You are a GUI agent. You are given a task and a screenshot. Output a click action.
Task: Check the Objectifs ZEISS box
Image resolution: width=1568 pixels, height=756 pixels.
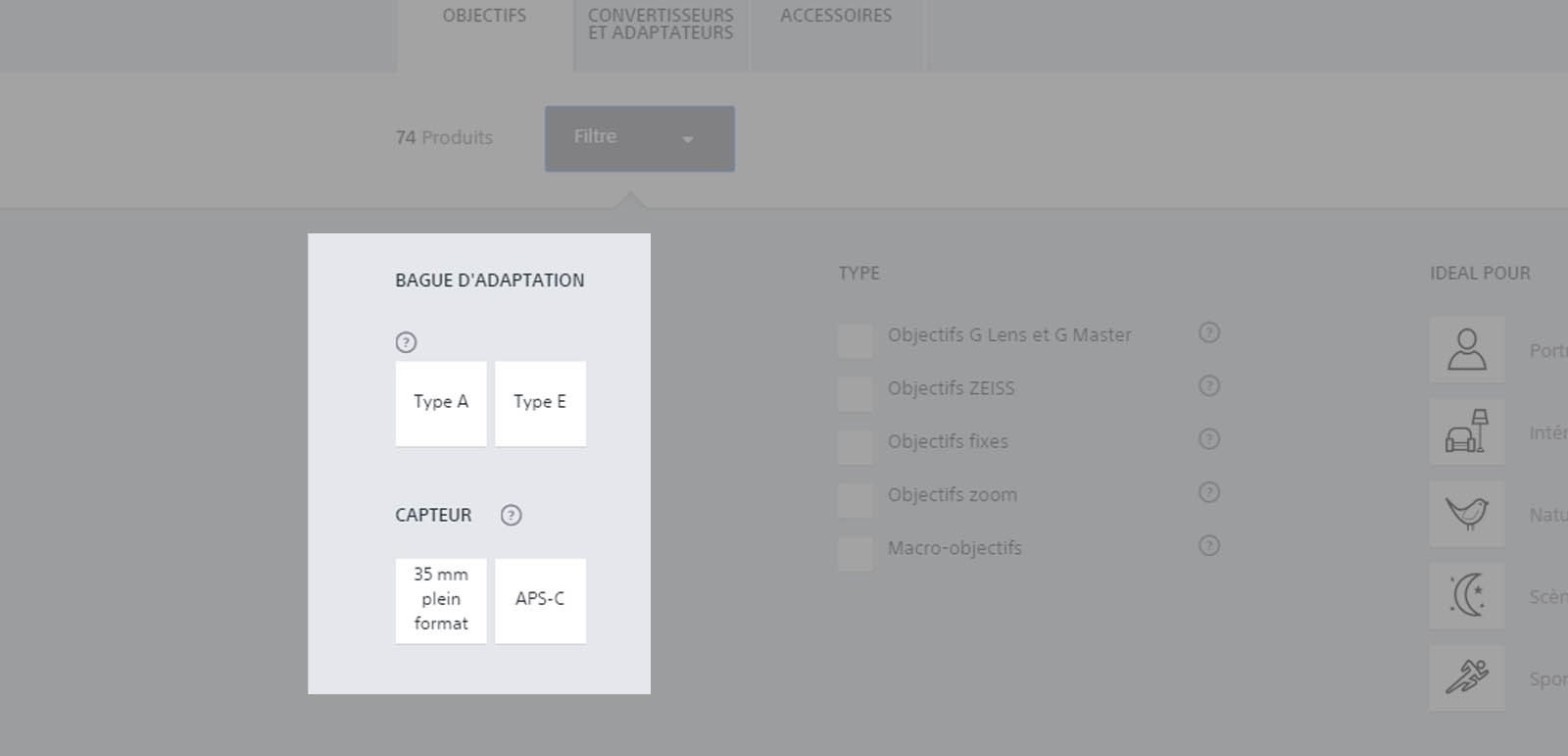point(855,393)
